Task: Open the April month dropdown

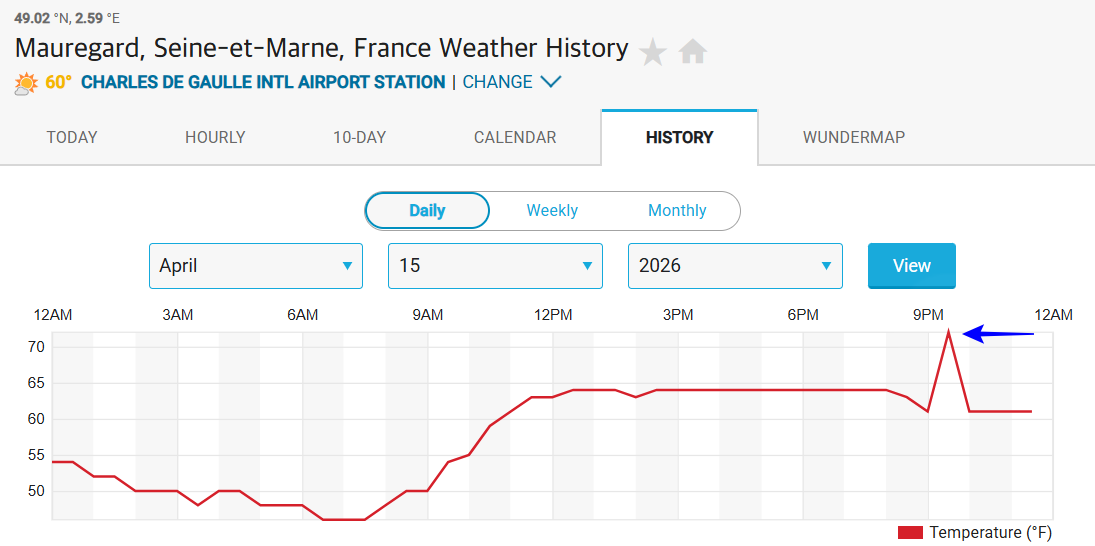Action: click(x=256, y=266)
